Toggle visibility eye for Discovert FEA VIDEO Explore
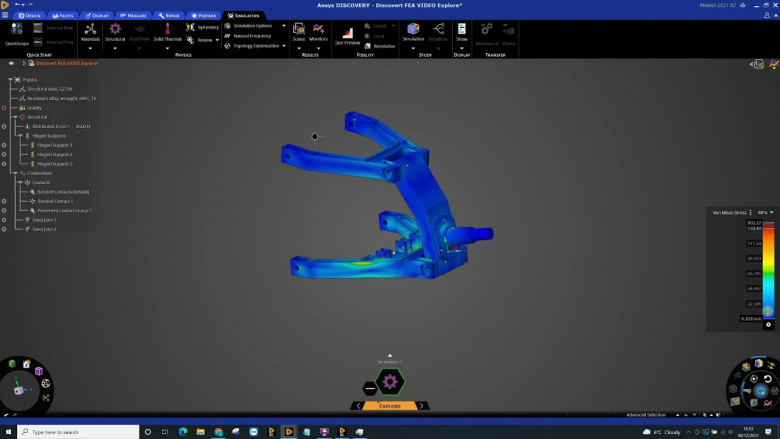The width and height of the screenshot is (780, 439). (12, 63)
